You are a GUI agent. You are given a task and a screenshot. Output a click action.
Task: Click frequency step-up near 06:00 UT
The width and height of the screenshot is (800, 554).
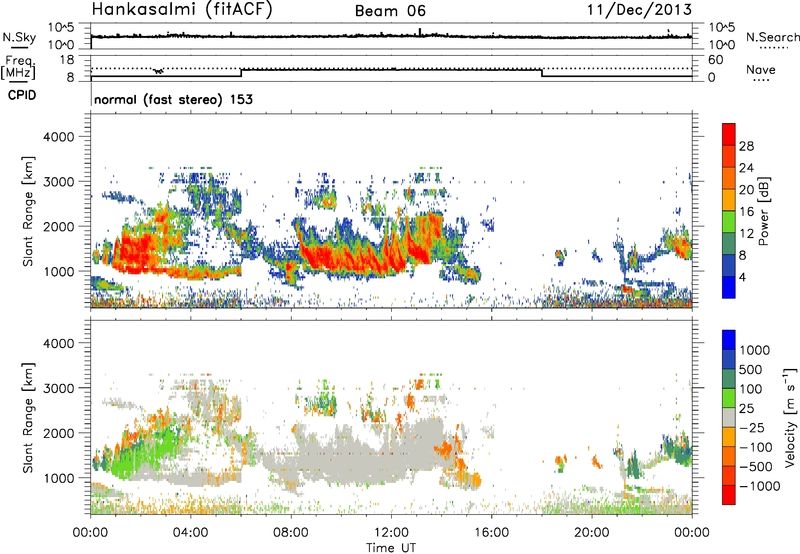(x=241, y=73)
